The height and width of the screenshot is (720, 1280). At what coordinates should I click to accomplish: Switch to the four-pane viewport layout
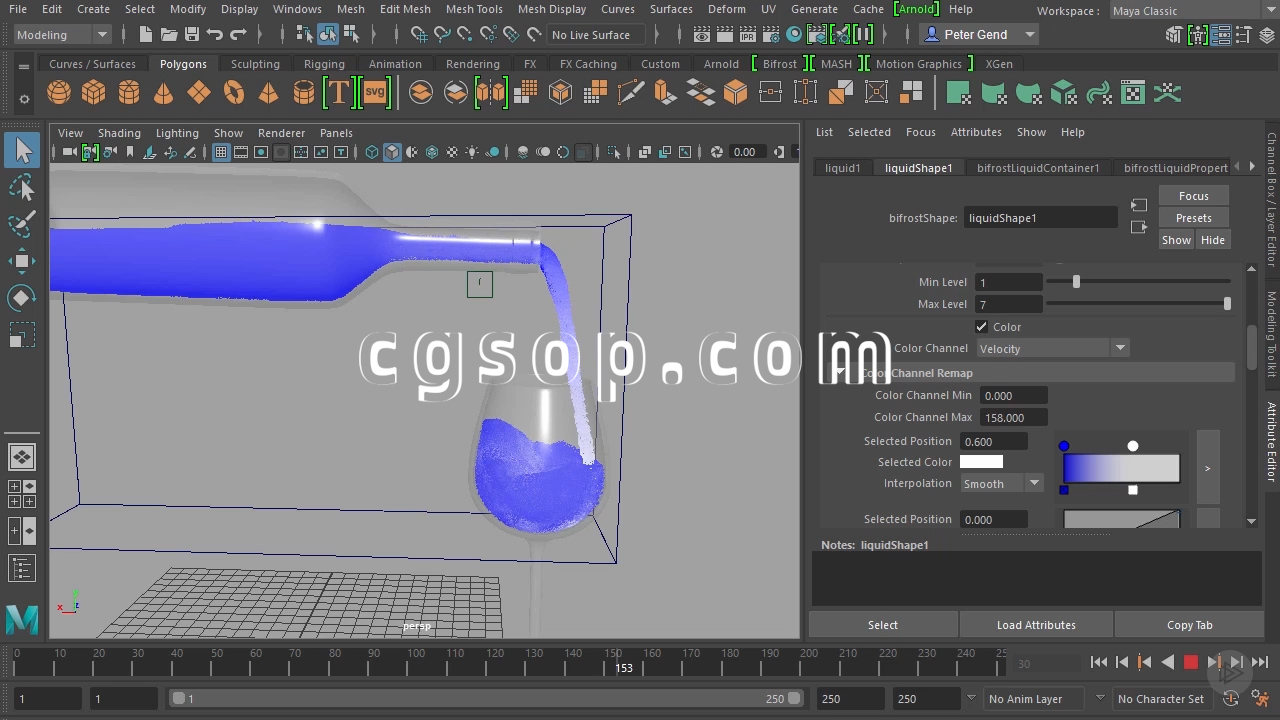click(x=22, y=493)
